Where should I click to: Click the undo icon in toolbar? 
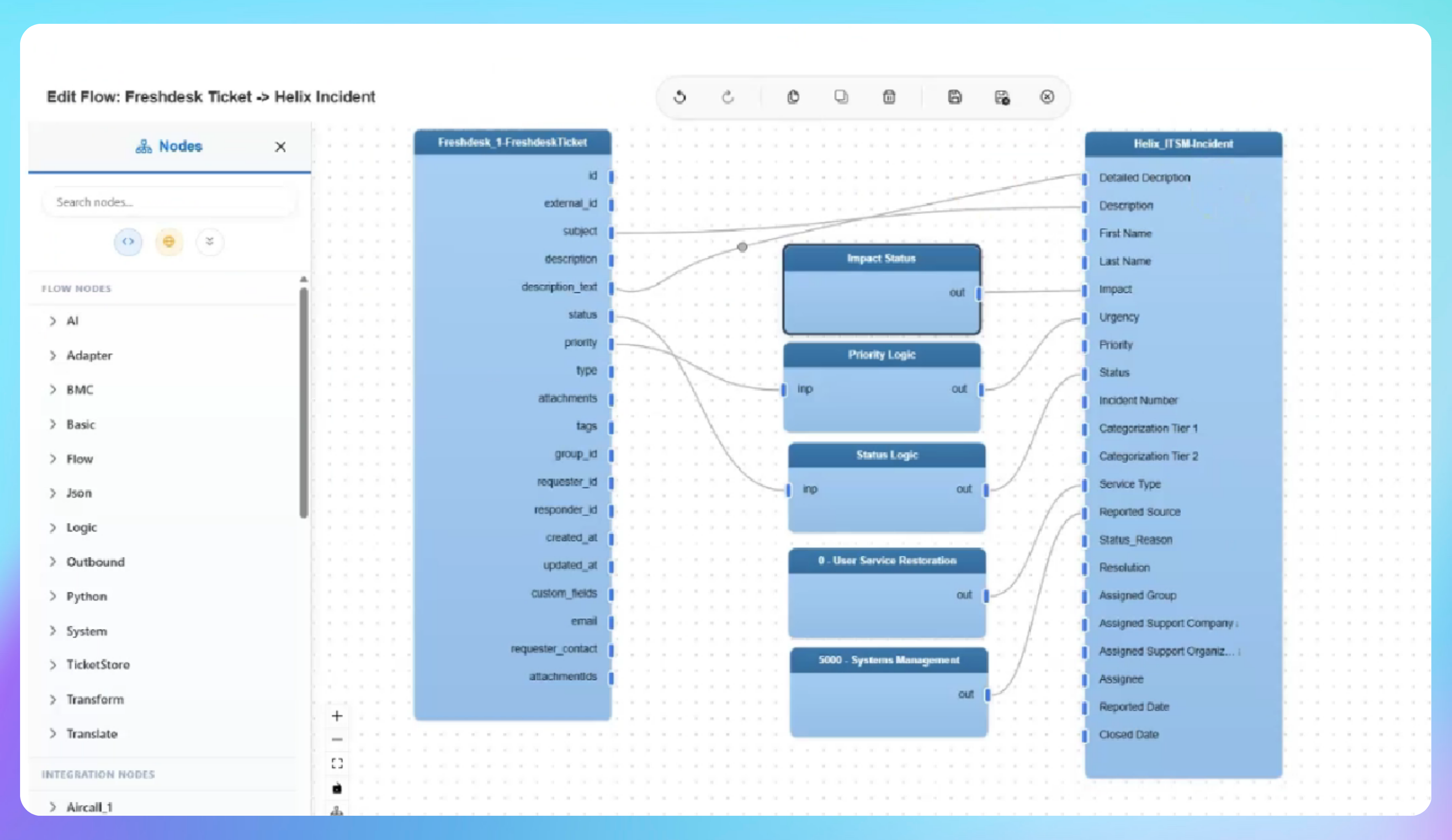(x=680, y=97)
